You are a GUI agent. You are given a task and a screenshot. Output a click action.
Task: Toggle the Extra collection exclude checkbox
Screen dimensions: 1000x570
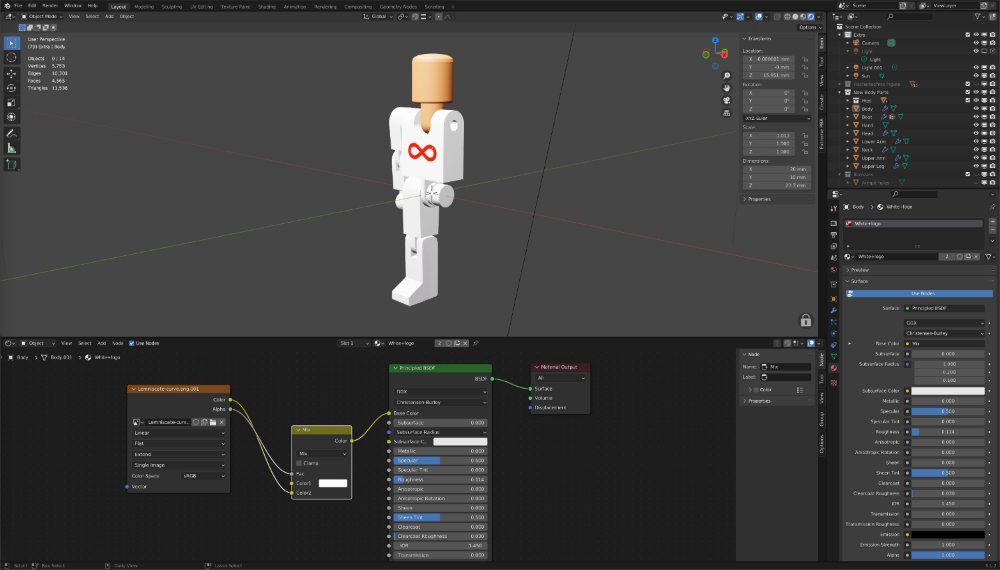pos(967,35)
